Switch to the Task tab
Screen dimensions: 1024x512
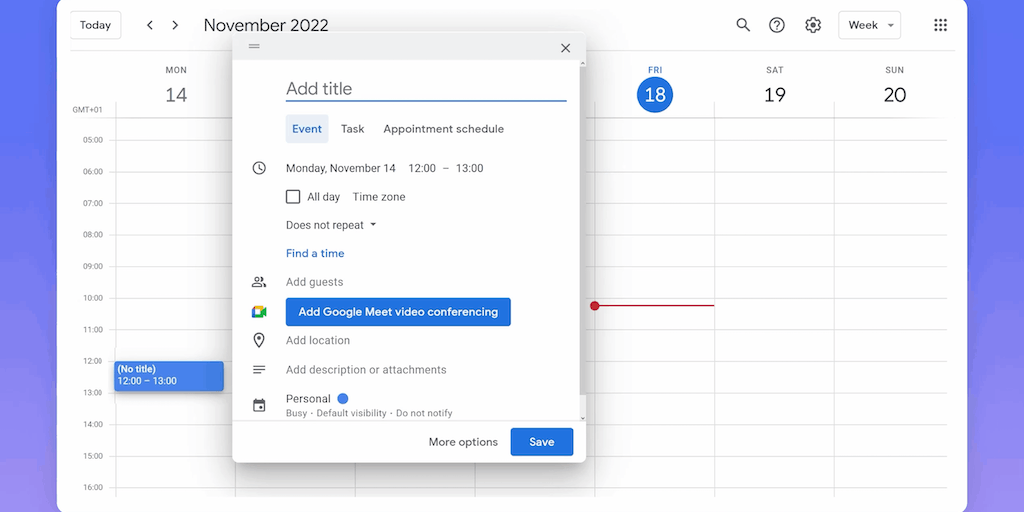[352, 129]
